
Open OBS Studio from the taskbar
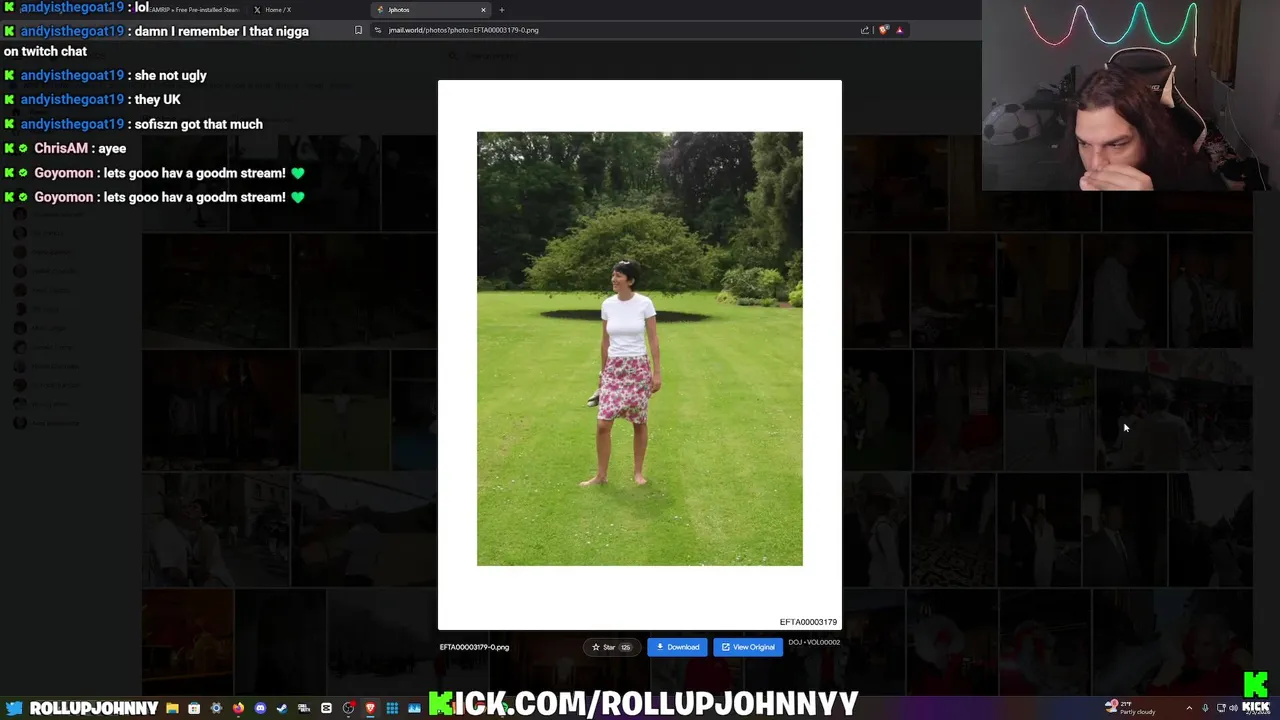coord(348,708)
